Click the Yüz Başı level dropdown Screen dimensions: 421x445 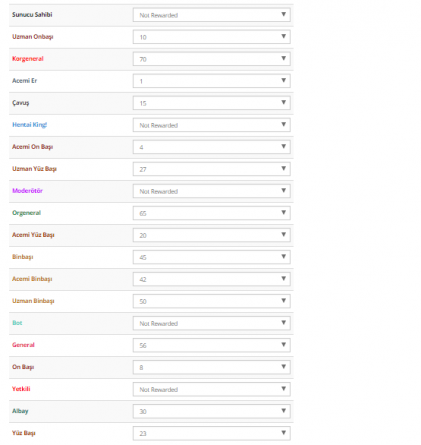pyautogui.click(x=211, y=433)
